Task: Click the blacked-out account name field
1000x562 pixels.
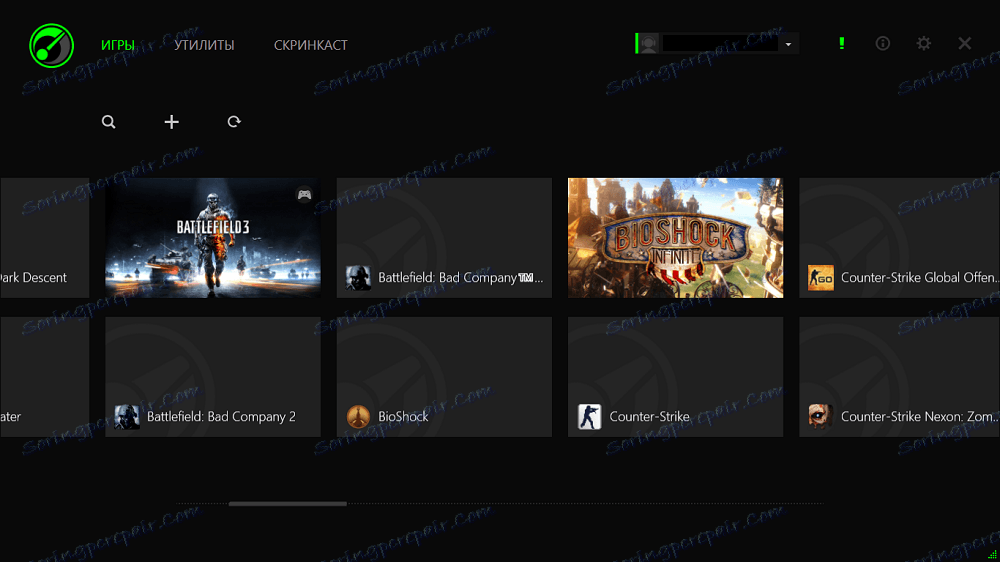Action: 720,43
